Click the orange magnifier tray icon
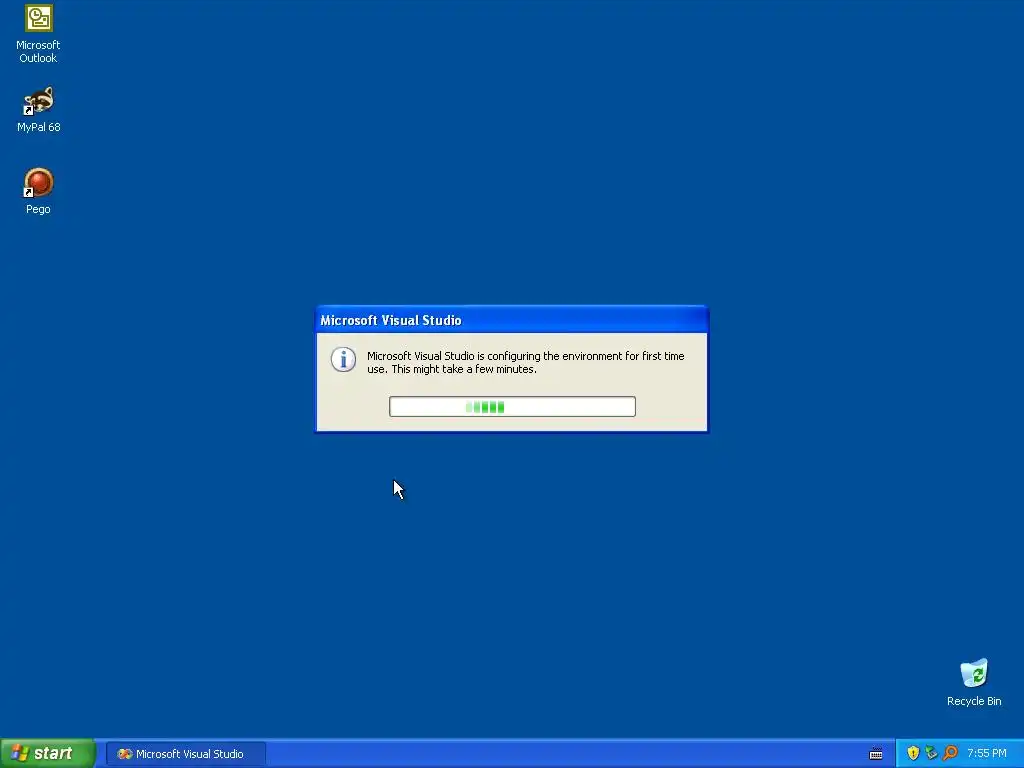 [x=950, y=753]
